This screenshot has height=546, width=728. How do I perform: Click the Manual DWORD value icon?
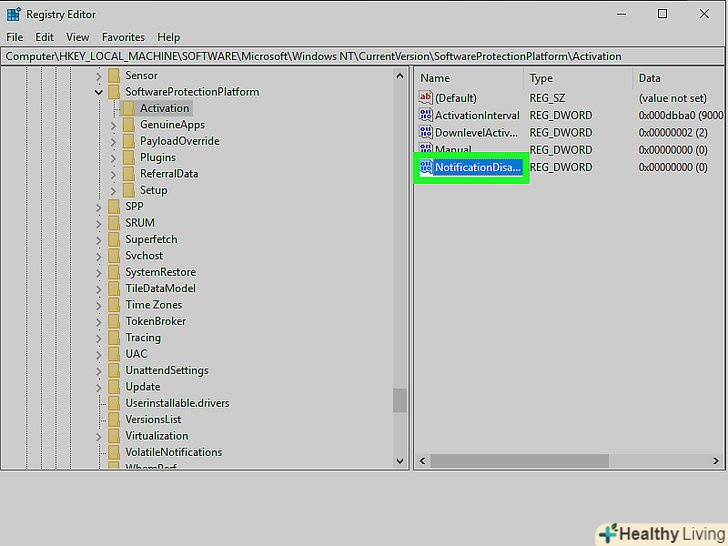coord(426,150)
